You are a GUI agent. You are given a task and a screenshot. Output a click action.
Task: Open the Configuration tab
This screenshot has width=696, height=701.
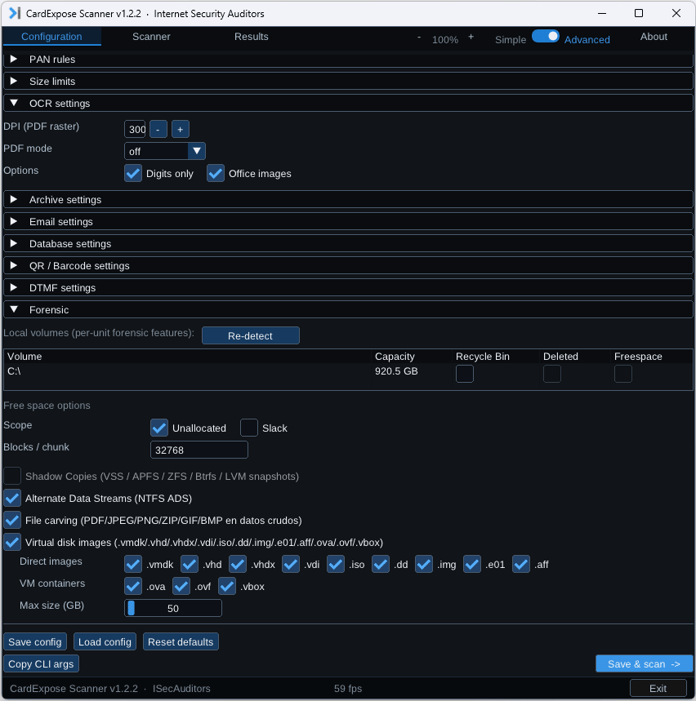(x=51, y=37)
